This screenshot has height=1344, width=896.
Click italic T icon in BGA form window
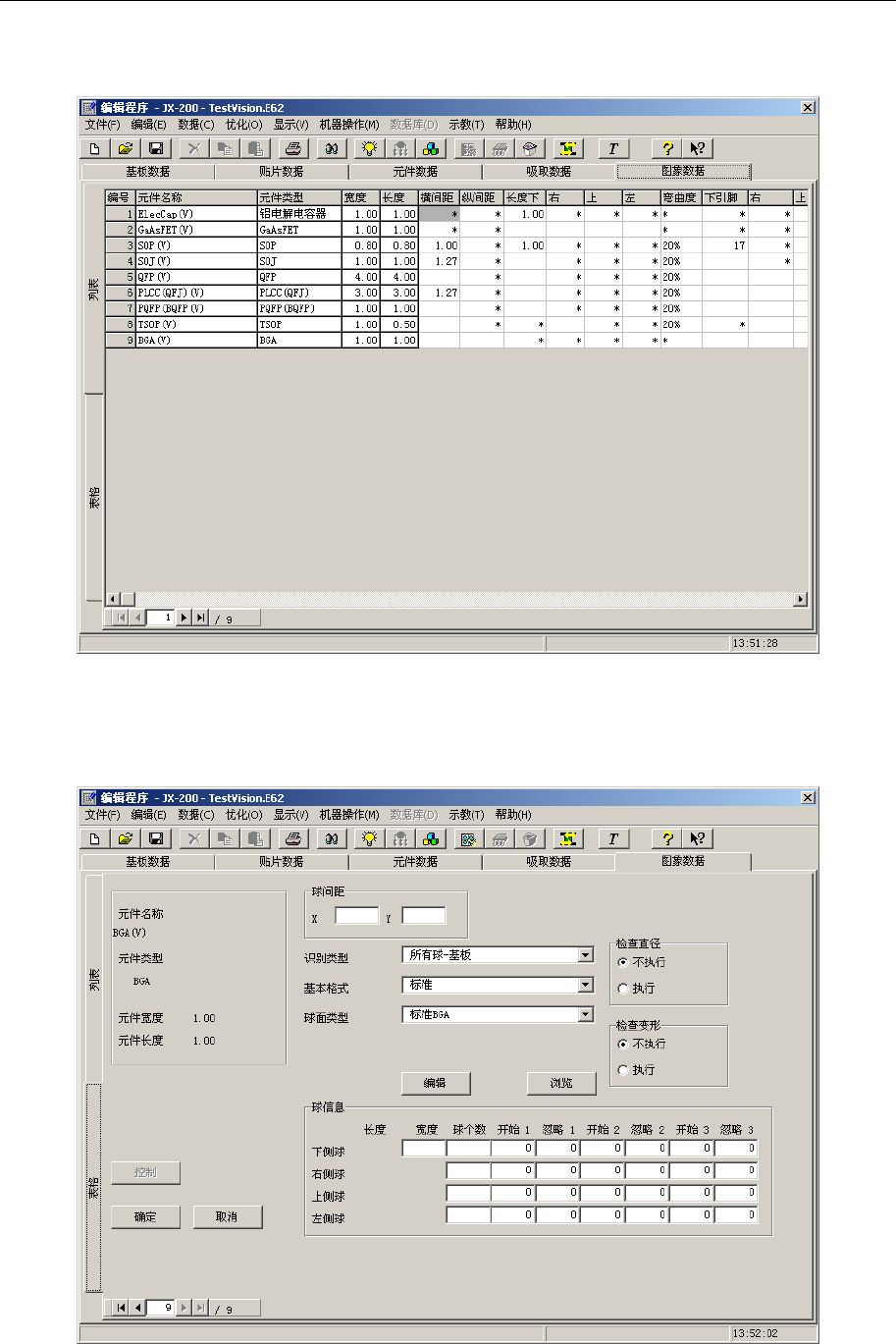tap(613, 838)
